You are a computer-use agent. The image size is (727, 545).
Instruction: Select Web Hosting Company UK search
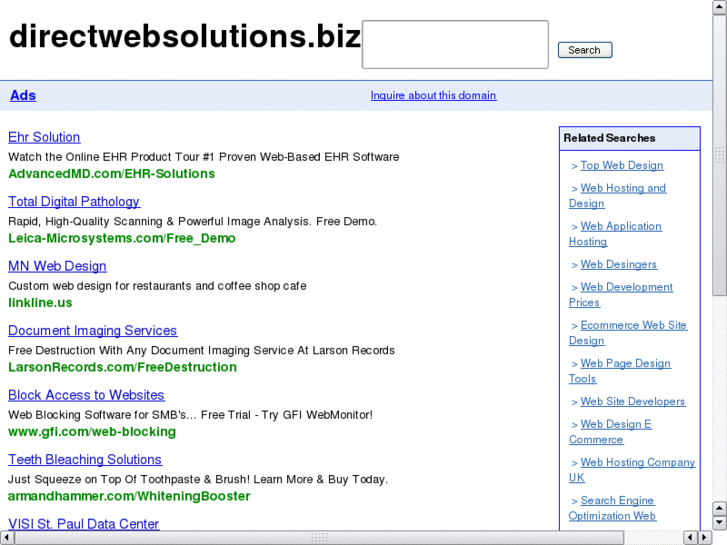tap(632, 469)
